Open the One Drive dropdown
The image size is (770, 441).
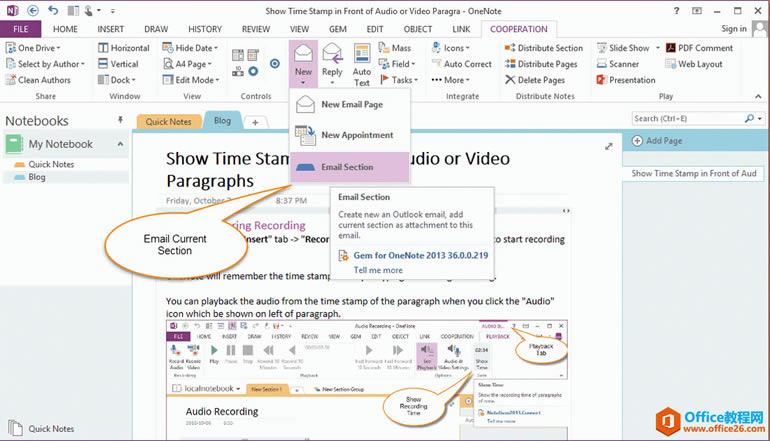[x=33, y=48]
